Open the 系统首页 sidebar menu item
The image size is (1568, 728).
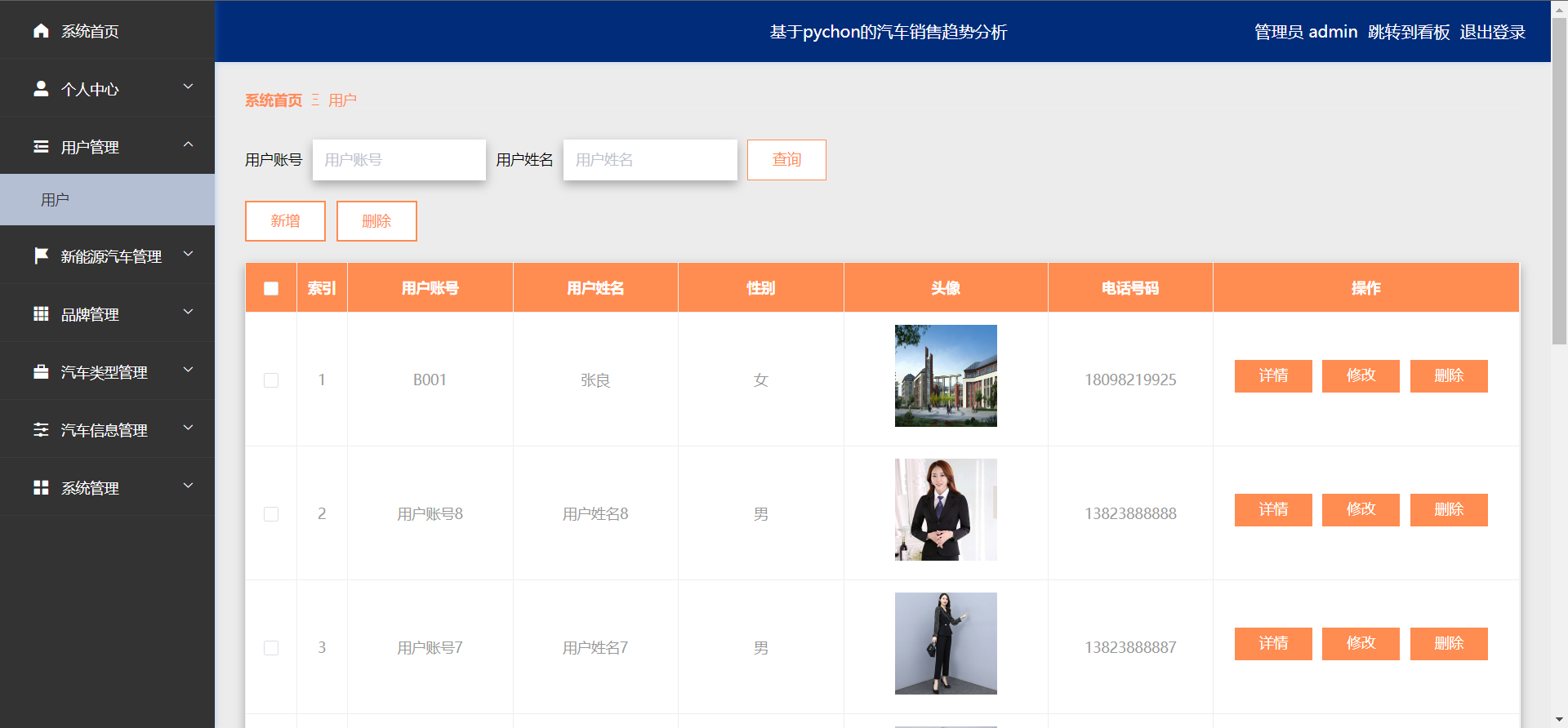[107, 30]
